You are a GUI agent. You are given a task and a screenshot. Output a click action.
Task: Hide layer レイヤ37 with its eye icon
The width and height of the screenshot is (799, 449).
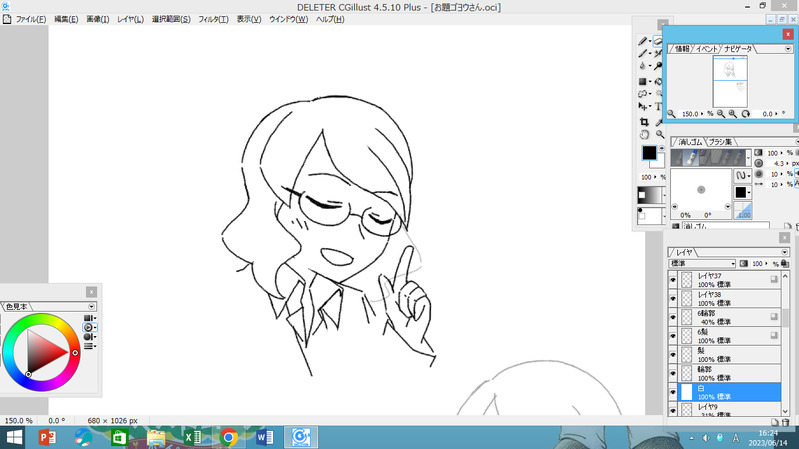[x=673, y=280]
